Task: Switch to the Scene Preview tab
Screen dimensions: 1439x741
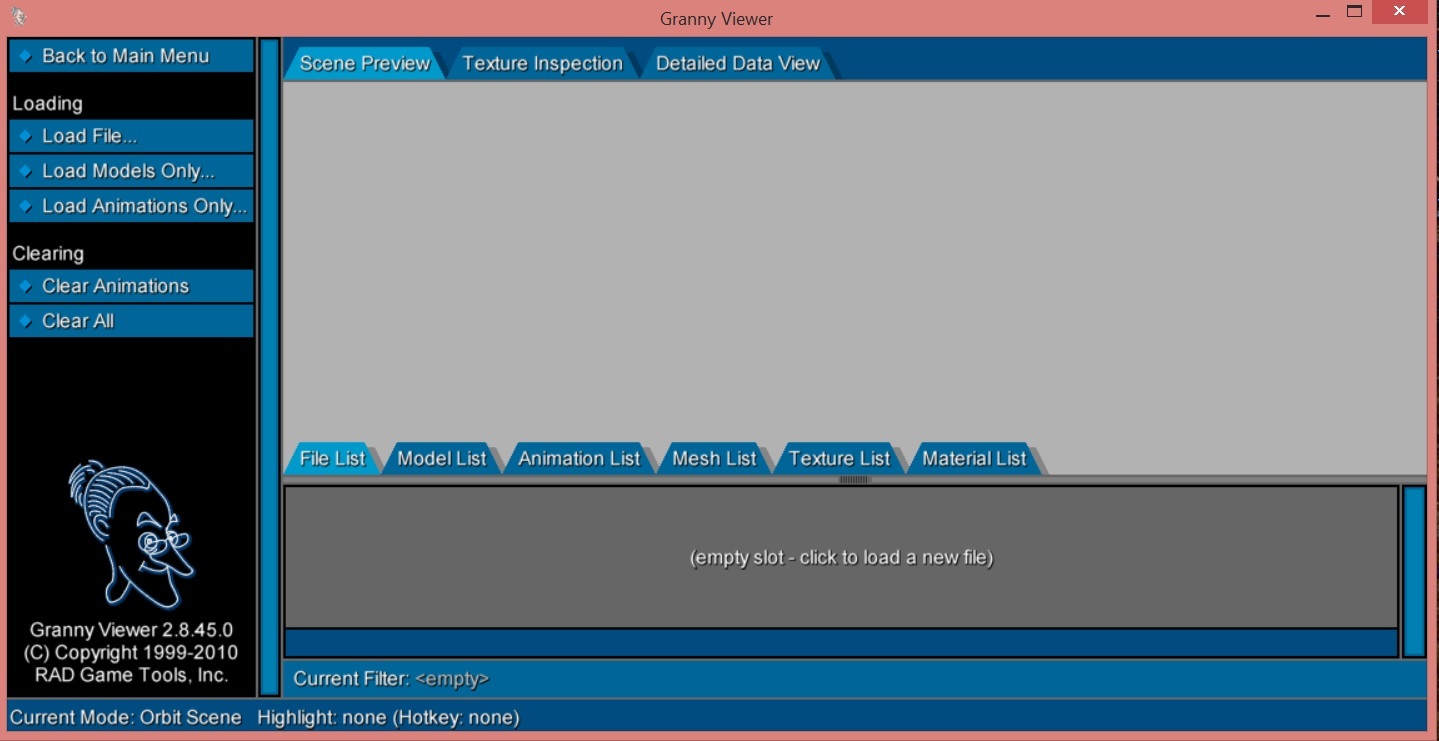Action: click(x=364, y=63)
